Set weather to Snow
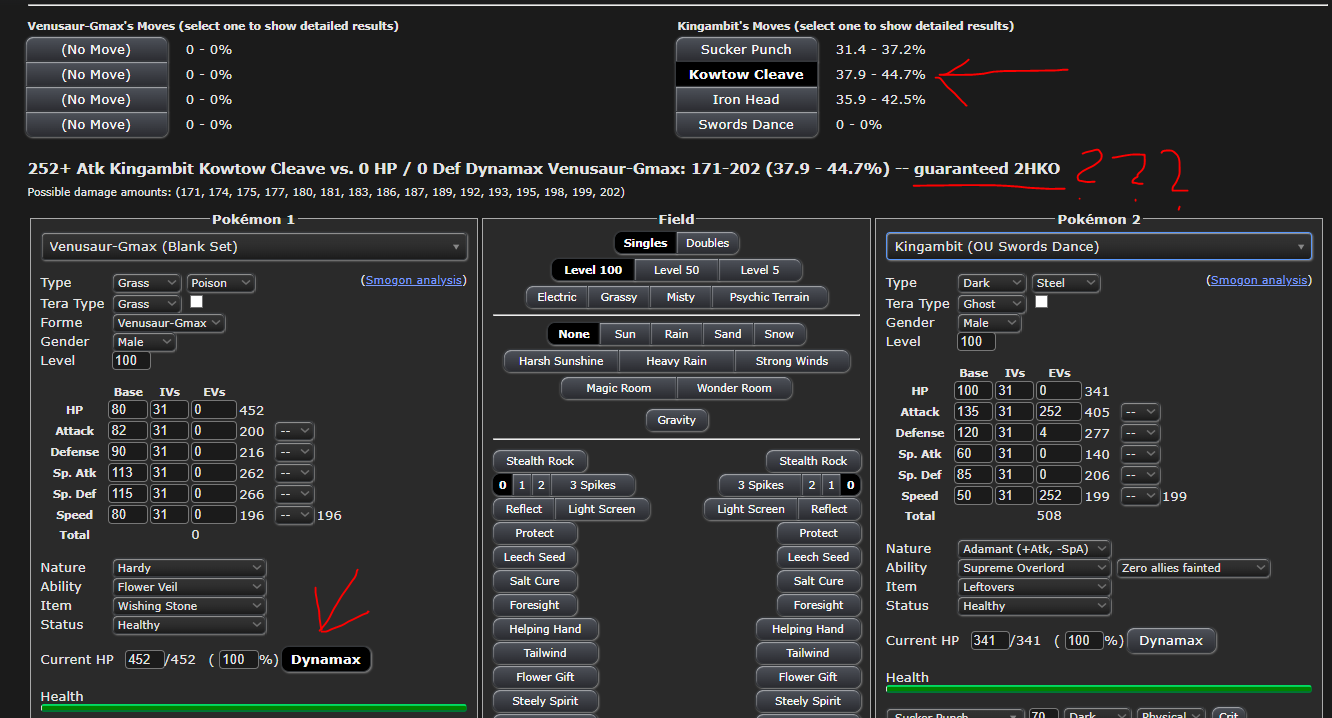Viewport: 1332px width, 718px height. tap(779, 334)
